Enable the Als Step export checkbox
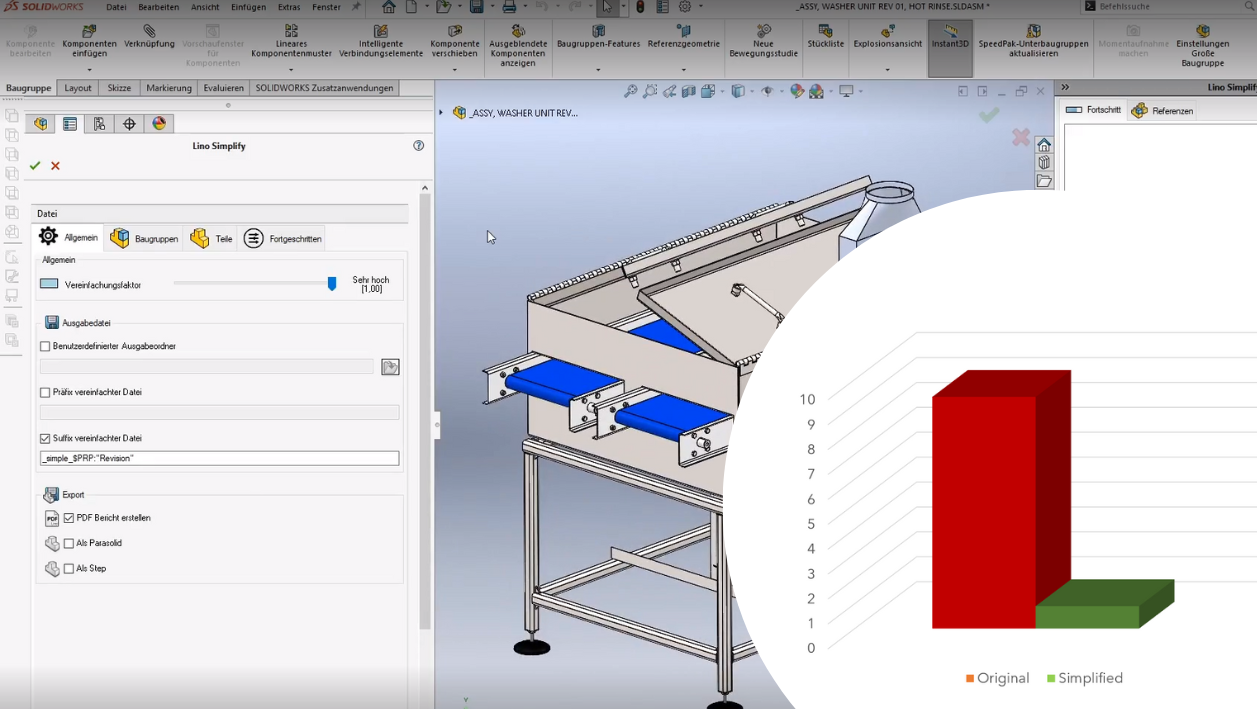 point(69,568)
